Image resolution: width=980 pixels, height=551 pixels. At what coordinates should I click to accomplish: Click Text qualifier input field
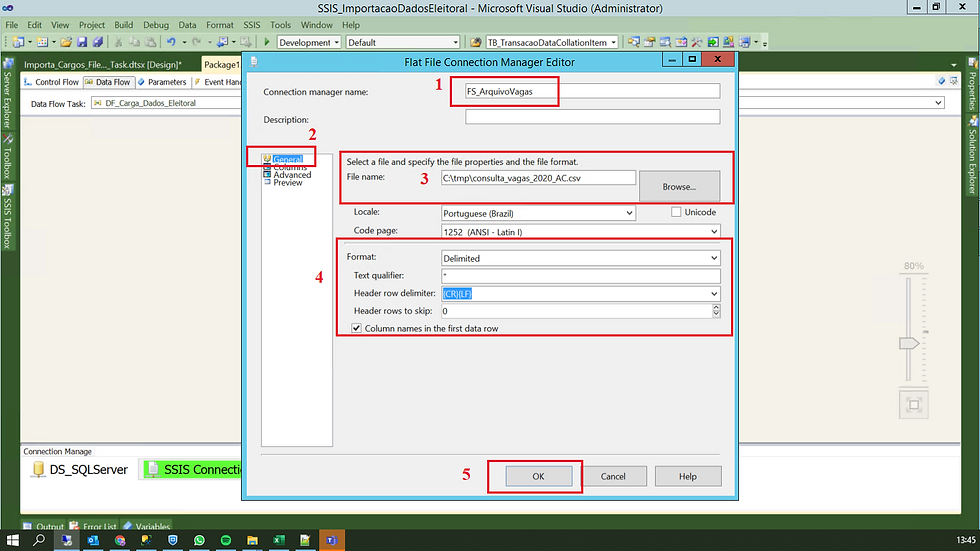point(581,276)
